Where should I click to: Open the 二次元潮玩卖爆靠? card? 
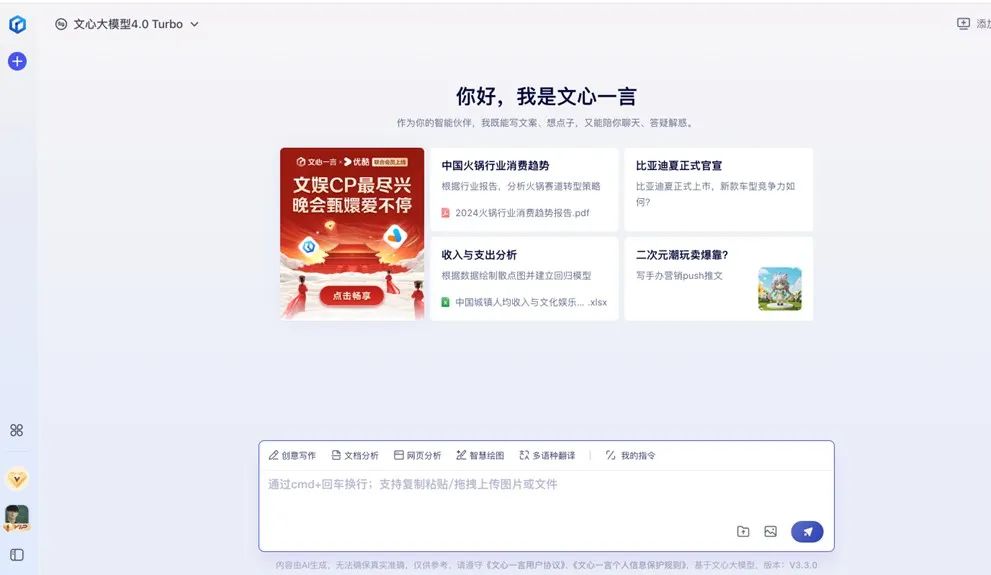tap(719, 279)
